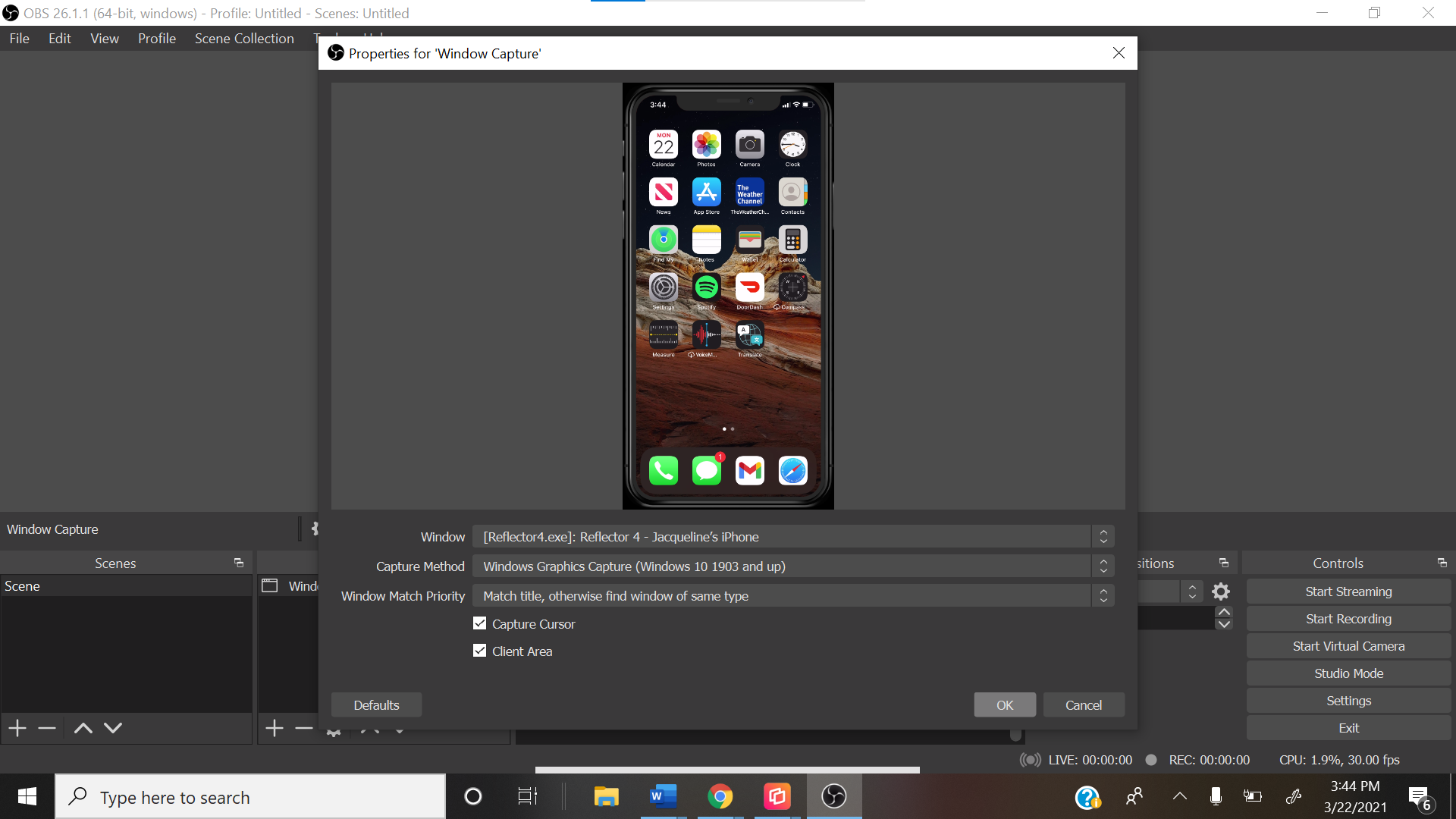Click the Studio Mode button
The height and width of the screenshot is (819, 1456).
pyautogui.click(x=1349, y=673)
